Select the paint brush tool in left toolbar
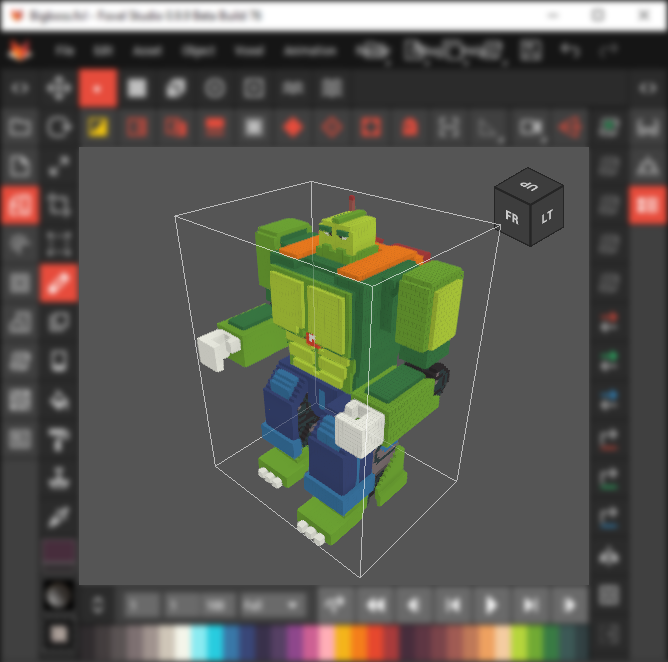The height and width of the screenshot is (662, 668). point(59,284)
